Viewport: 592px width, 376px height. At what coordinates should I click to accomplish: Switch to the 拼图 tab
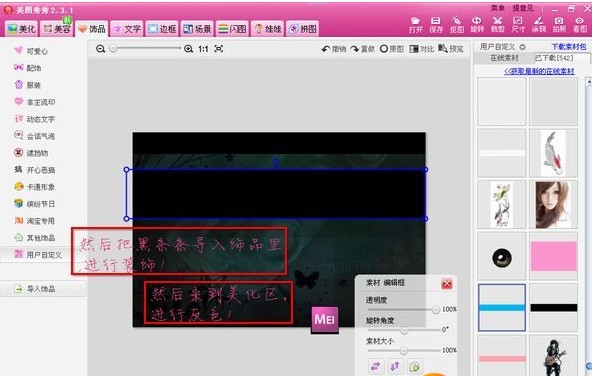coord(302,29)
